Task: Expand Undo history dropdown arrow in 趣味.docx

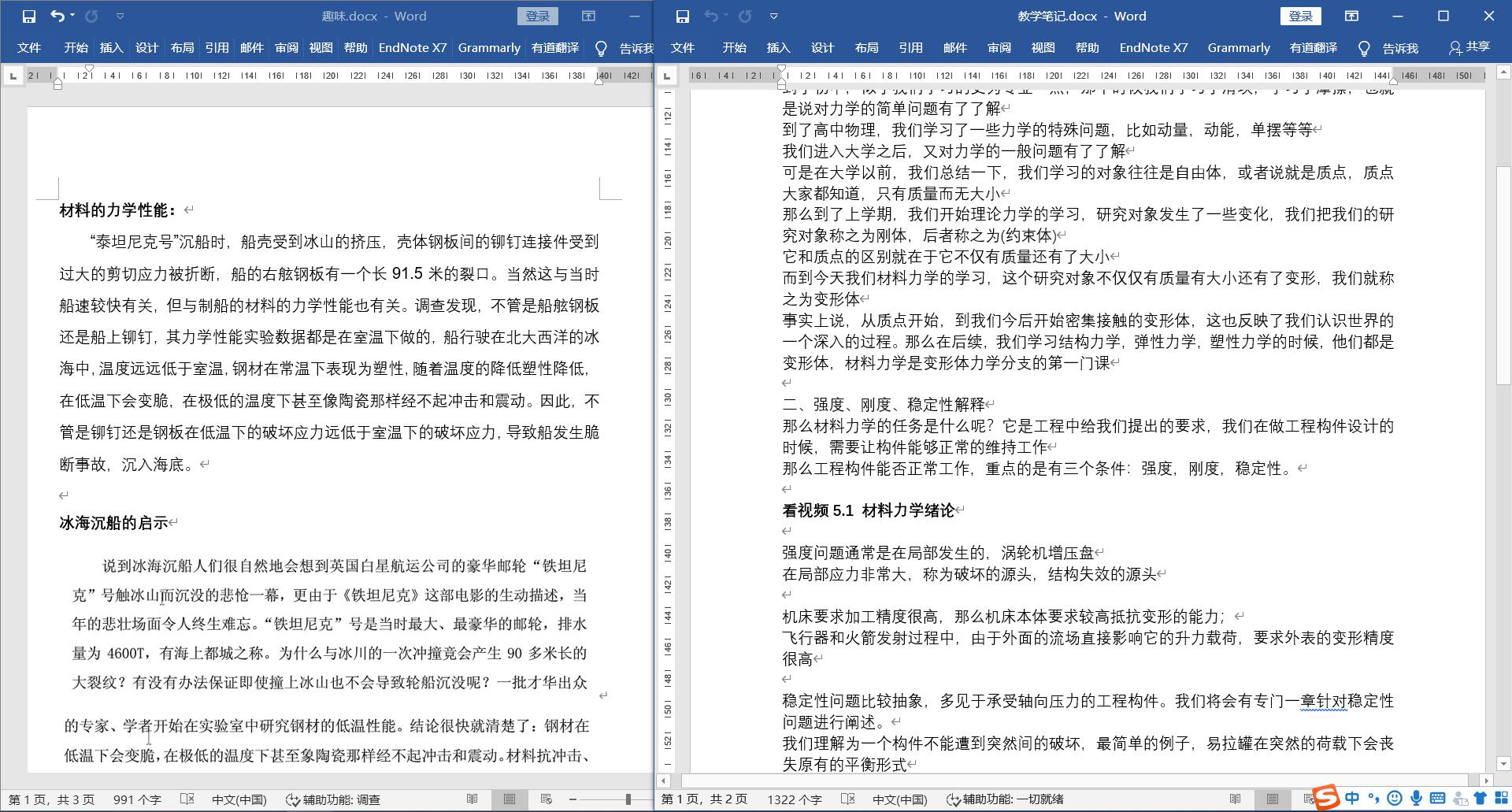Action: tap(72, 16)
